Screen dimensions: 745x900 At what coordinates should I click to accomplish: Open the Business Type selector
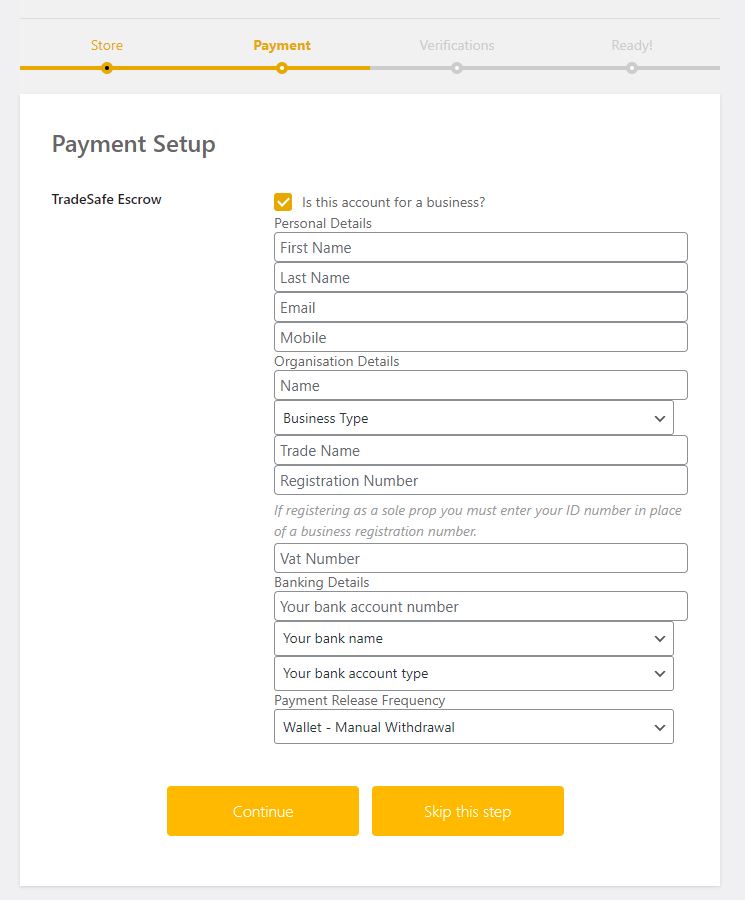473,417
